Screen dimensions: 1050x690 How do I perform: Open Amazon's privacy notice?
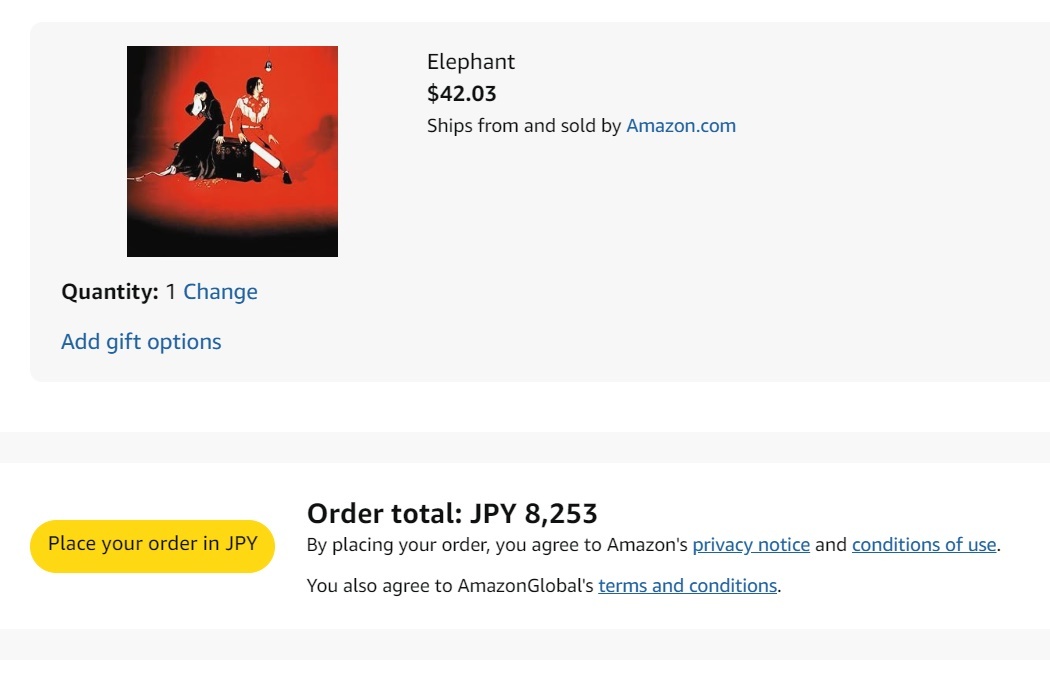(751, 545)
